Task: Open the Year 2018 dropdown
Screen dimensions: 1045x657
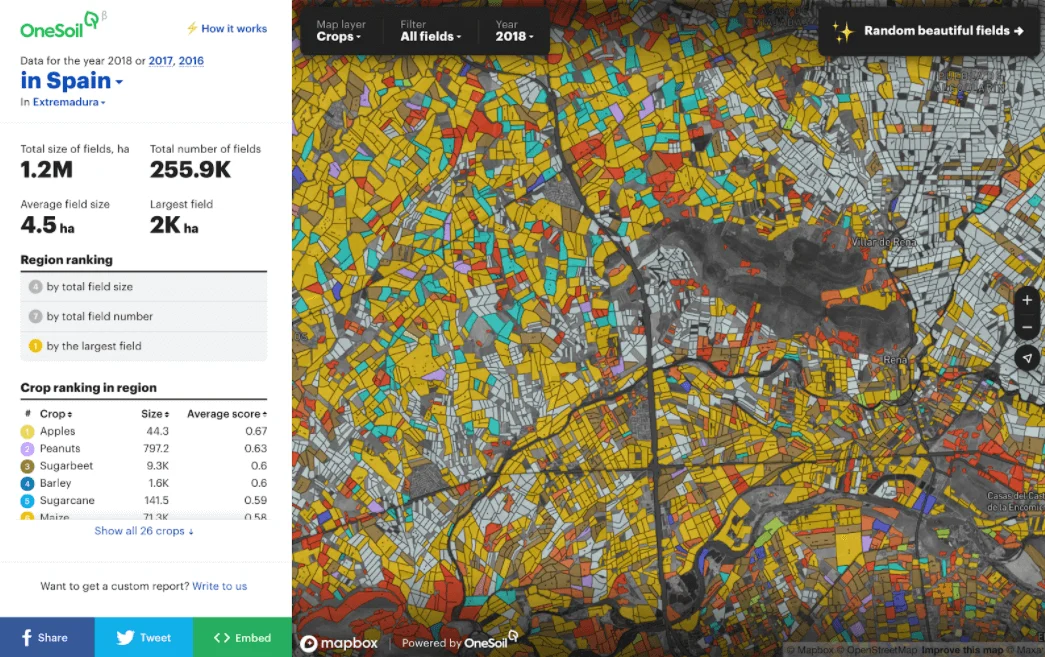Action: (514, 31)
